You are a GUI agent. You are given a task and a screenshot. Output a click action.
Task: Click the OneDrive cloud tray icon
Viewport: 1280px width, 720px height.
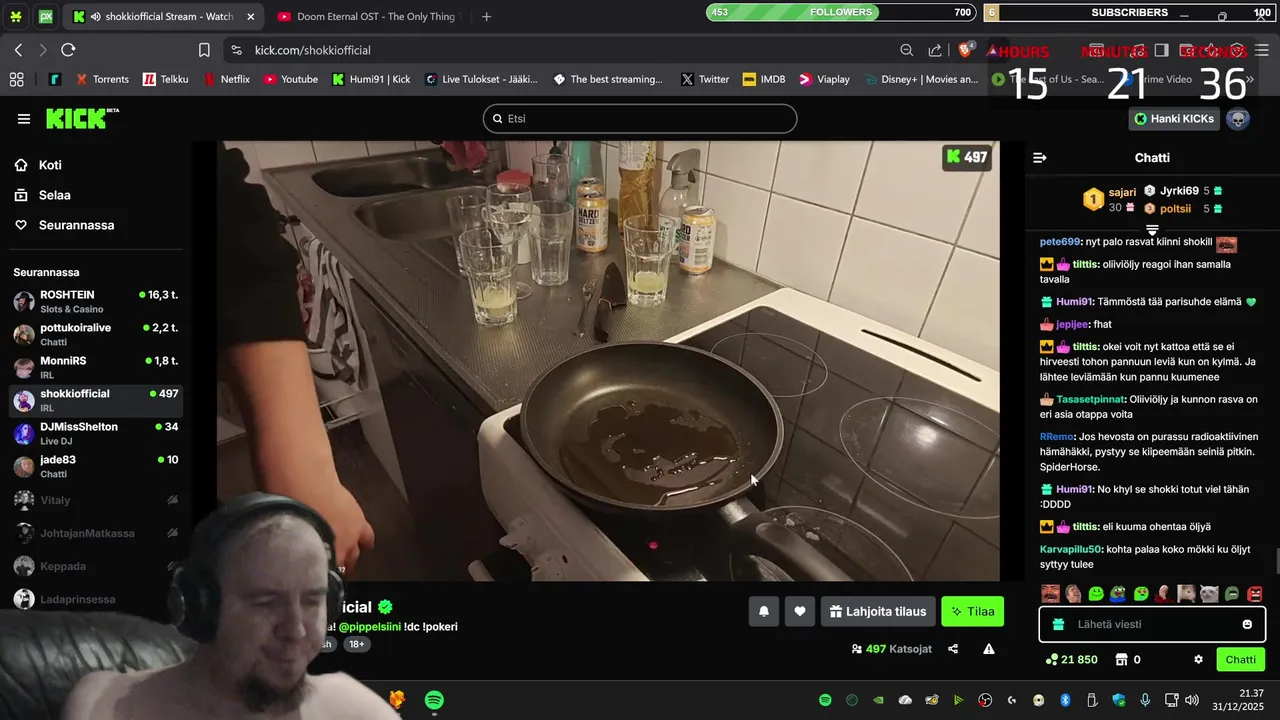pyautogui.click(x=905, y=700)
